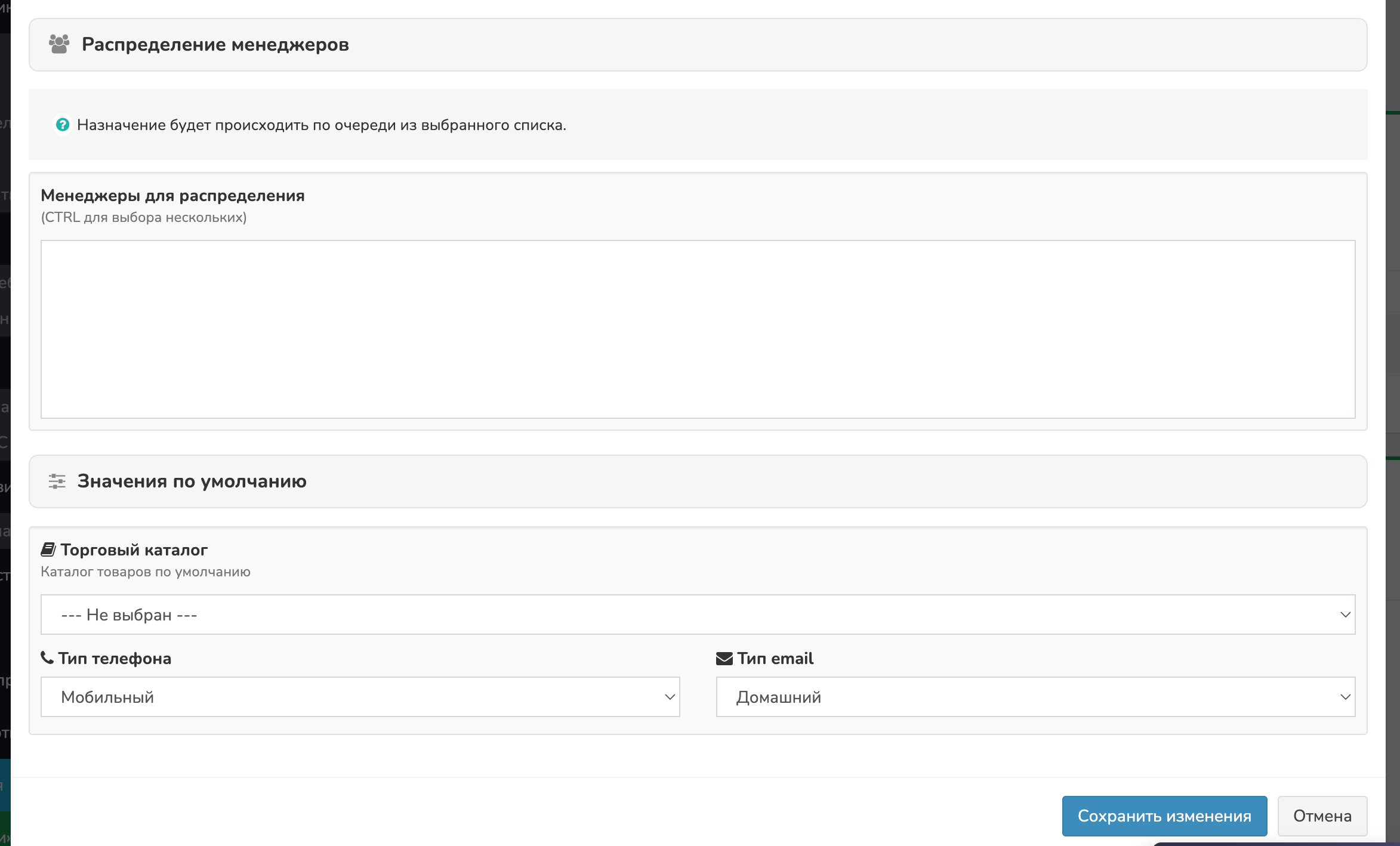Click the Отмена button
This screenshot has height=846, width=1400.
click(x=1322, y=816)
